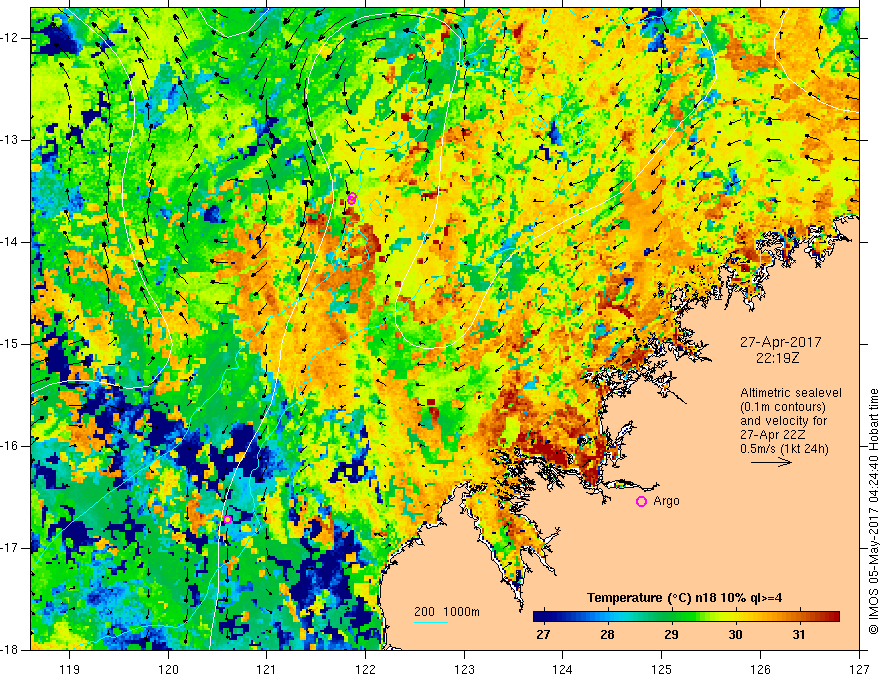Image resolution: width=880 pixels, height=680 pixels.
Task: Click the 'Altimetric sealevel' text
Action: [791, 393]
